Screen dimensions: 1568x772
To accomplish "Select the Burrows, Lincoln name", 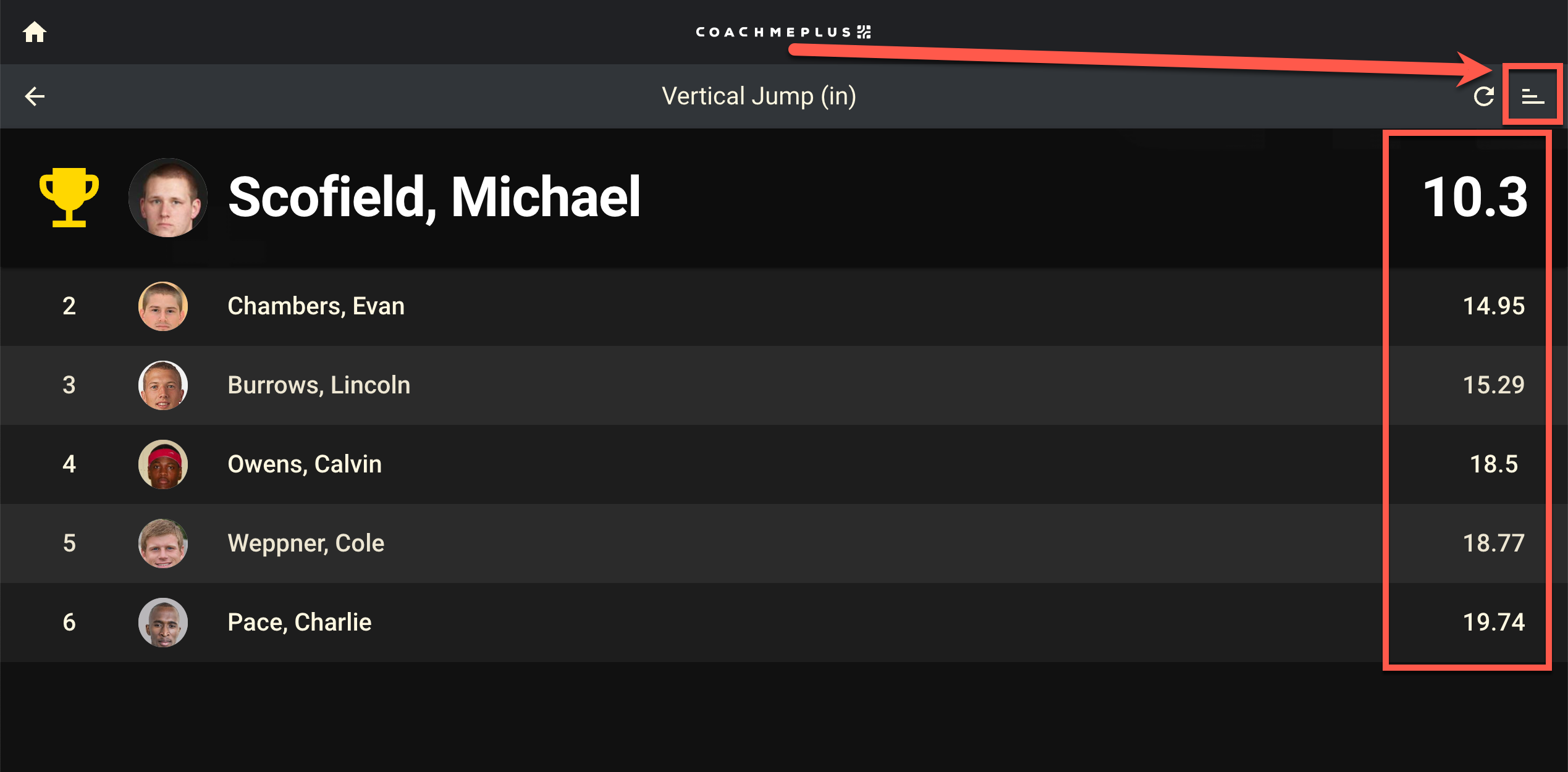I will click(319, 385).
